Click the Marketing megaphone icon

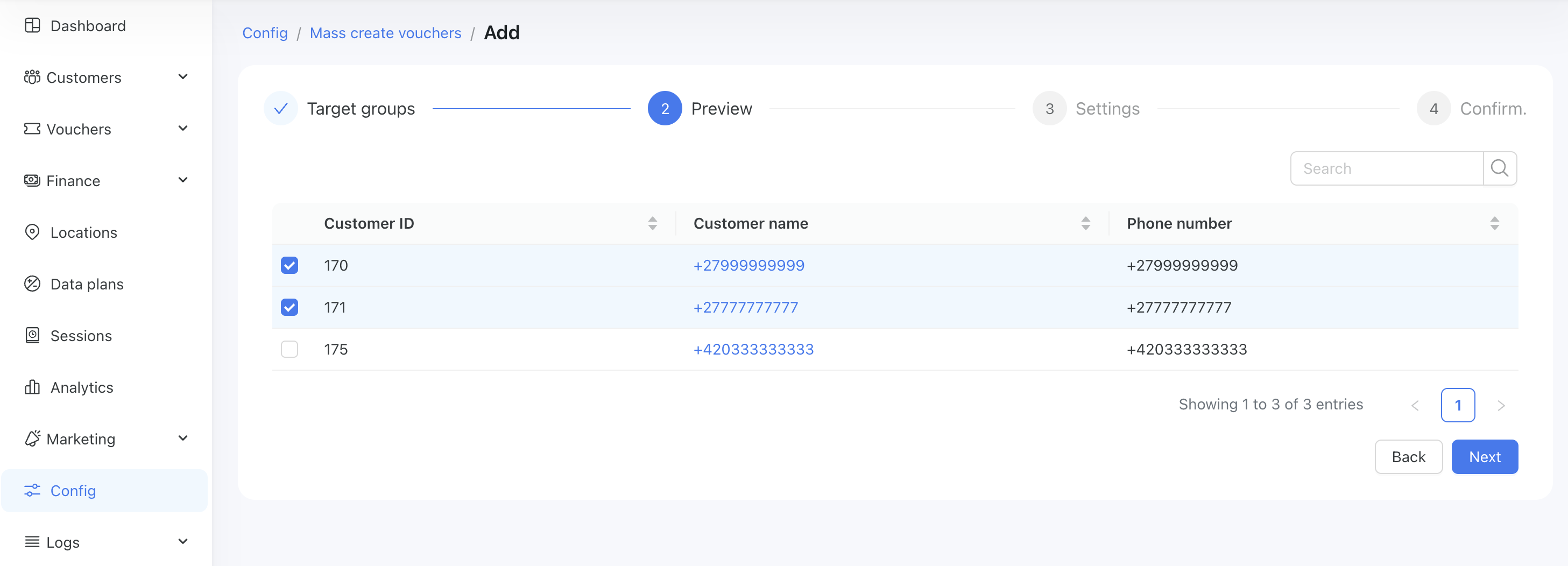(x=32, y=439)
